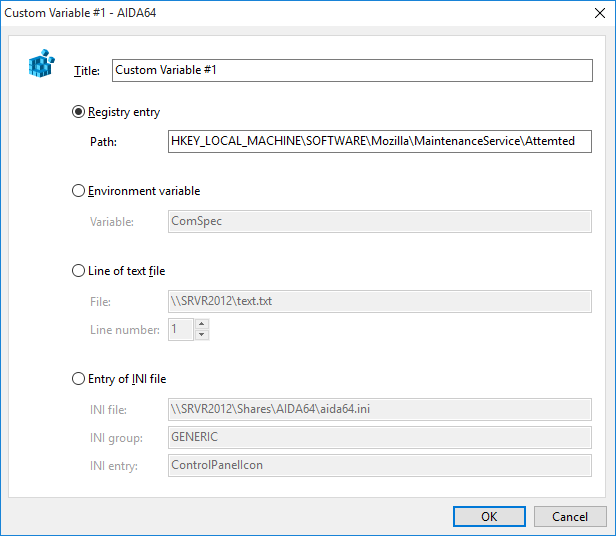The width and height of the screenshot is (616, 536).
Task: Click the File field showing \\SRVR2012\text.txt
Action: [x=380, y=301]
